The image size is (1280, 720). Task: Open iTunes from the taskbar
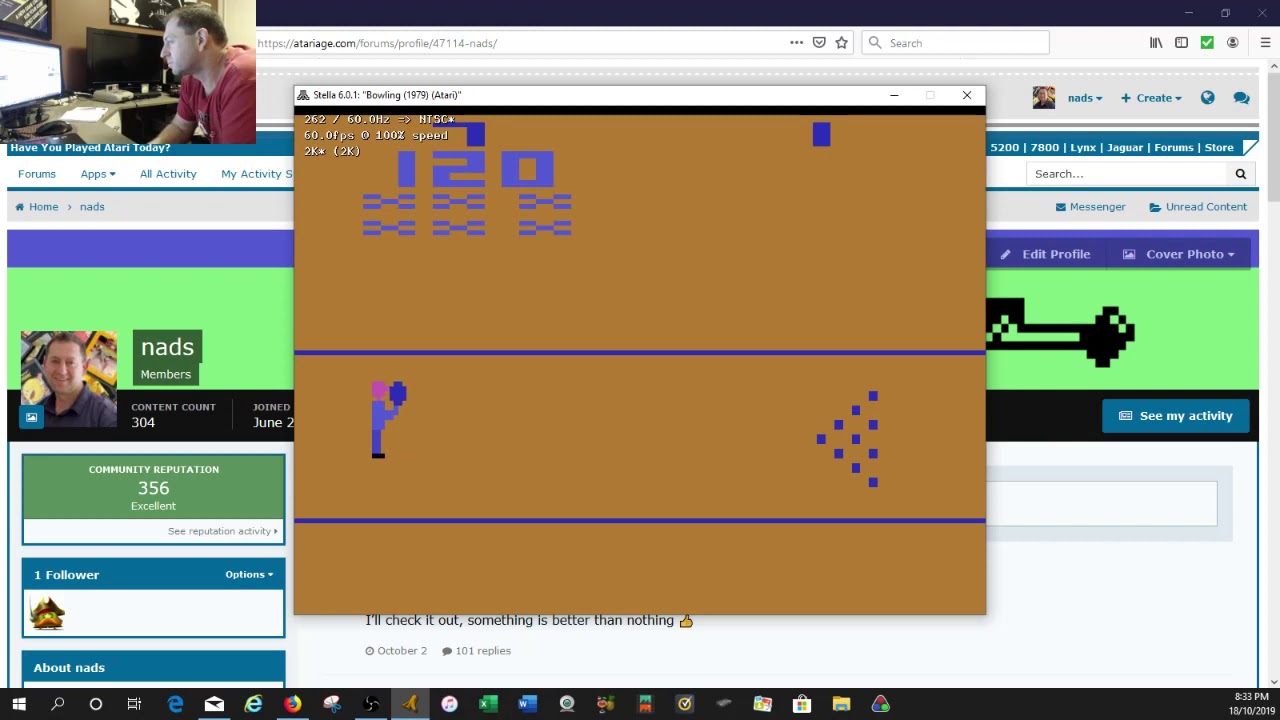449,704
